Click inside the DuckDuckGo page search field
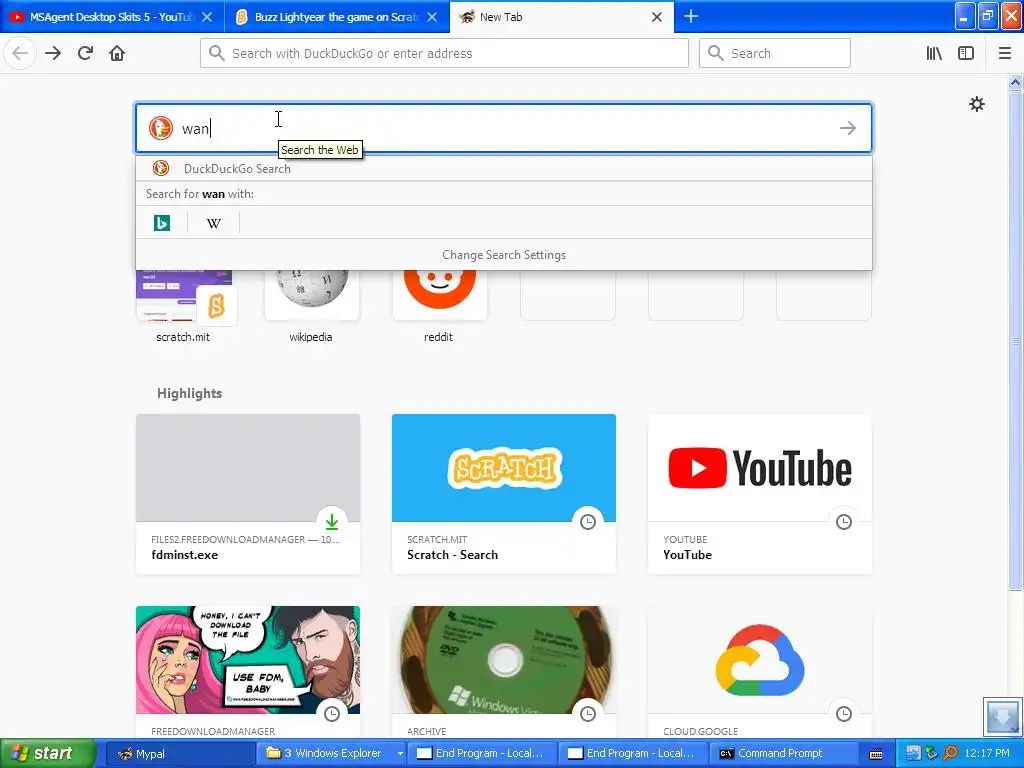Viewport: 1024px width, 768px height. point(504,128)
